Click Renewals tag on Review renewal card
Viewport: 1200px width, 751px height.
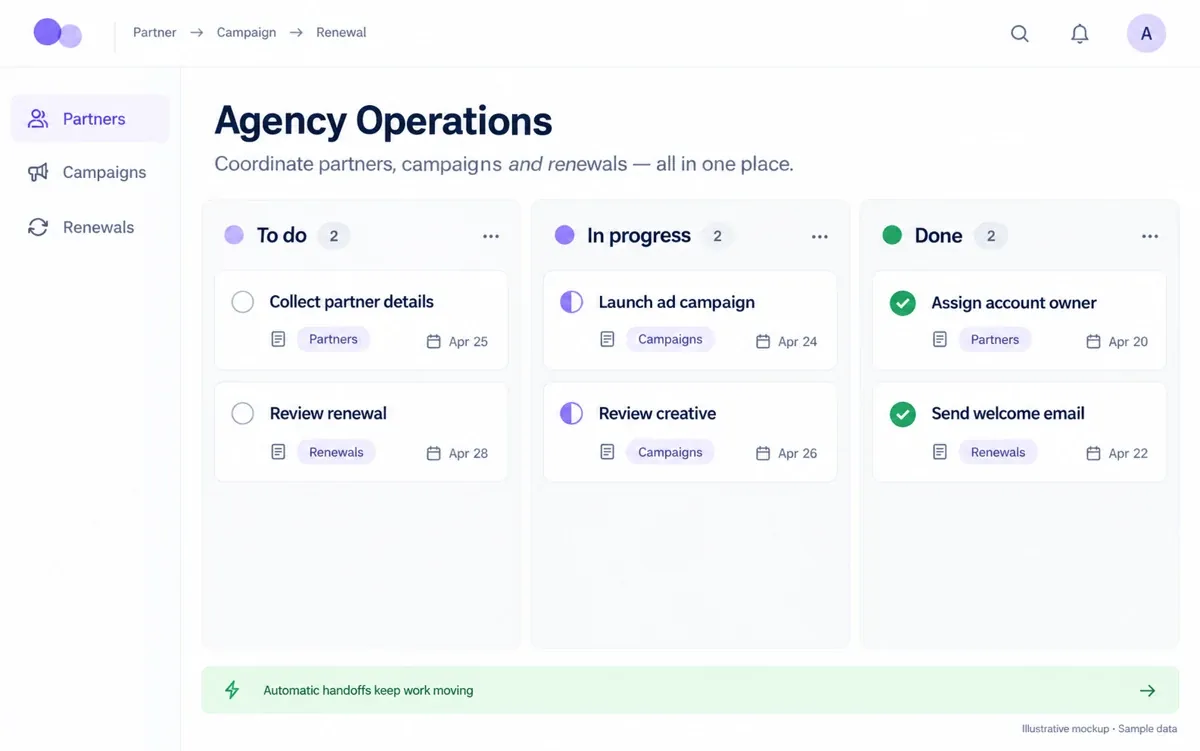336,452
